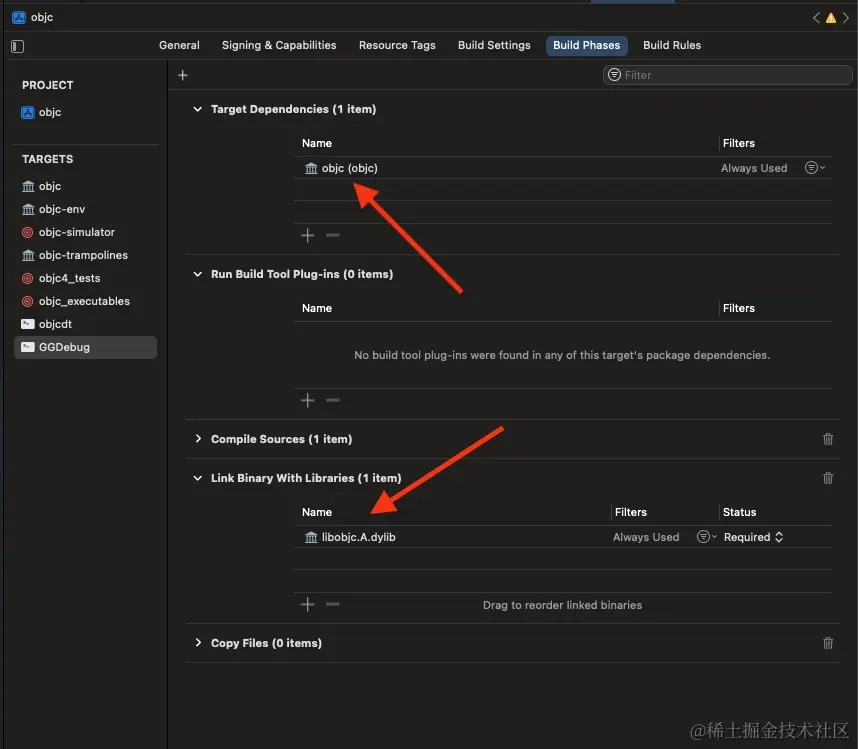
Task: Select objc (objc) dependency row
Action: (x=563, y=169)
